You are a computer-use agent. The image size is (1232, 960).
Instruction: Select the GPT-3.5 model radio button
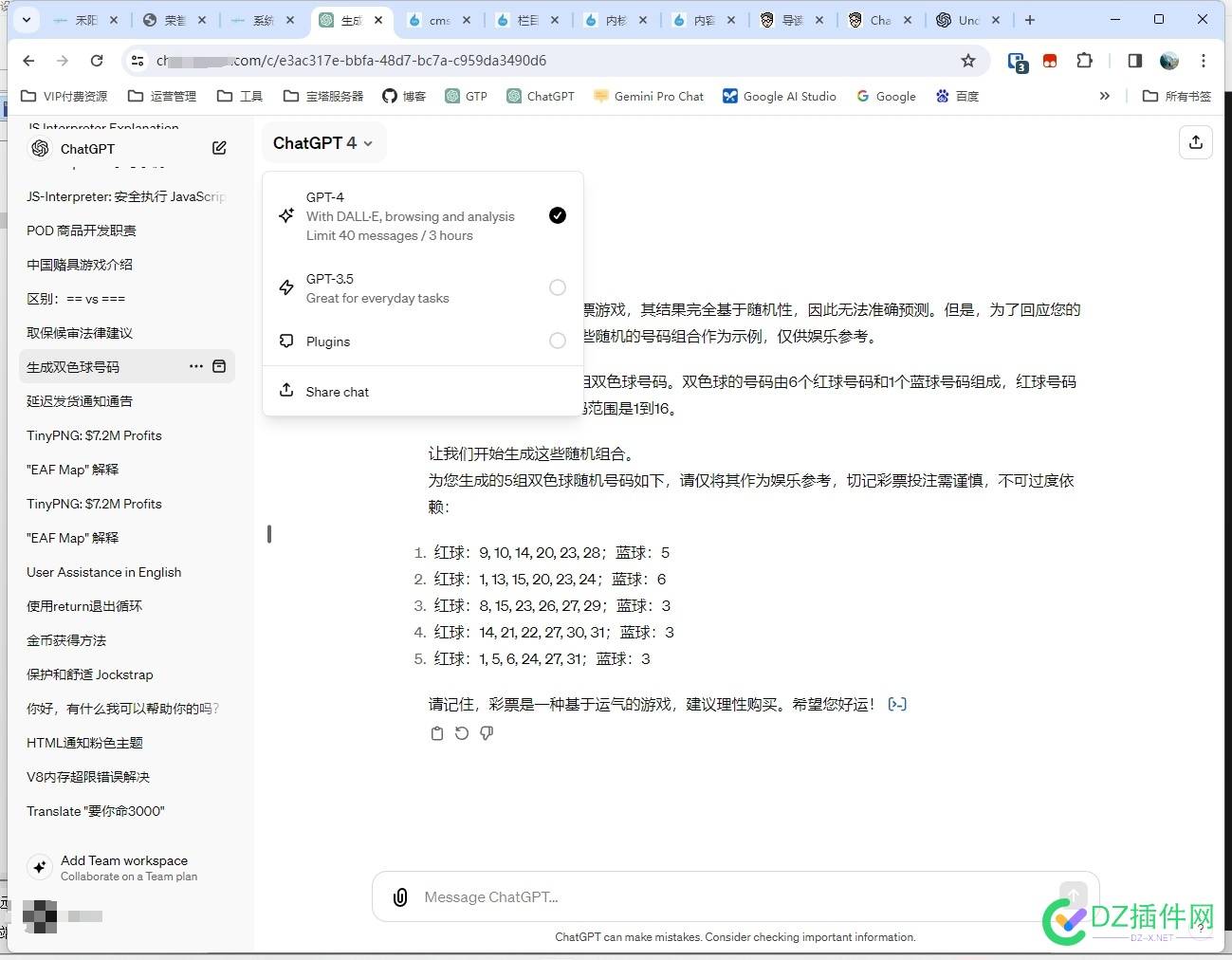558,287
